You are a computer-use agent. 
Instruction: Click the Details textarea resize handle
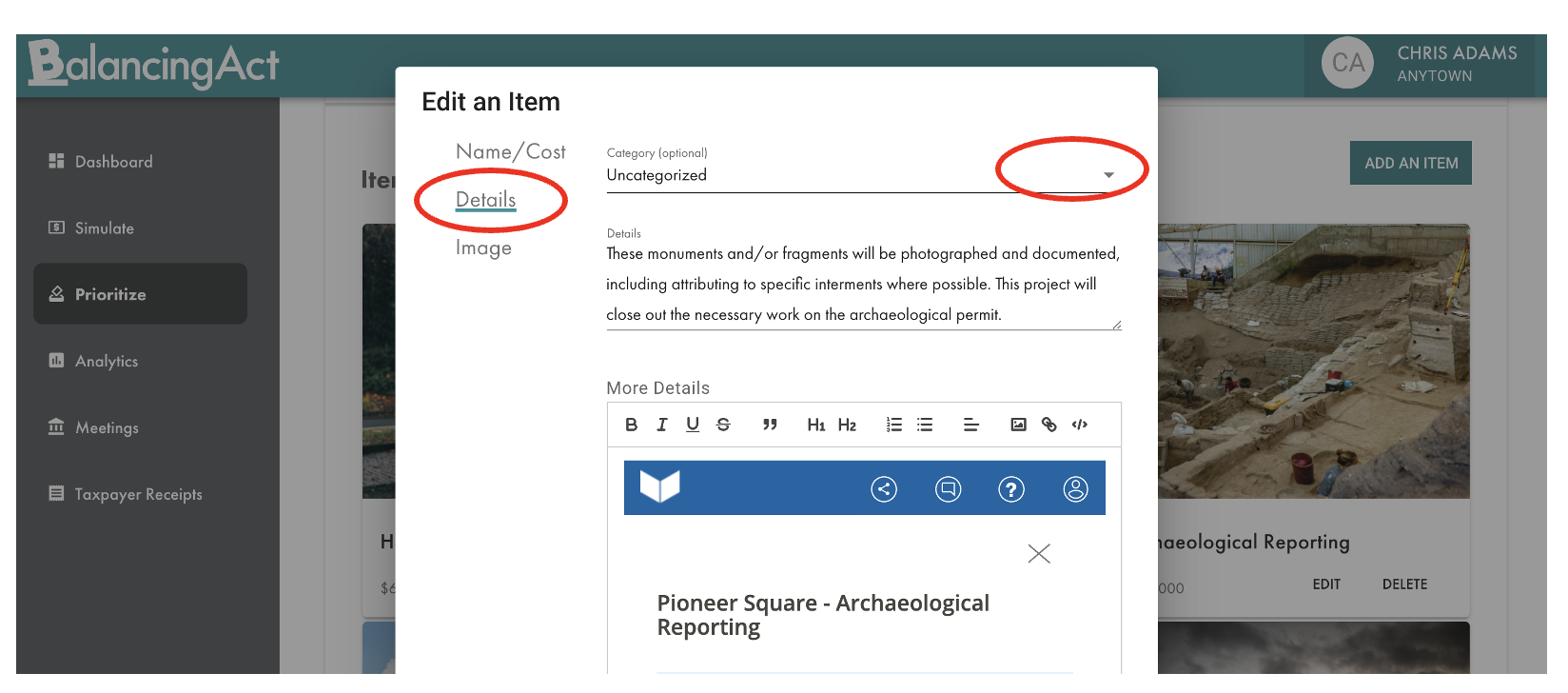pos(1116,325)
